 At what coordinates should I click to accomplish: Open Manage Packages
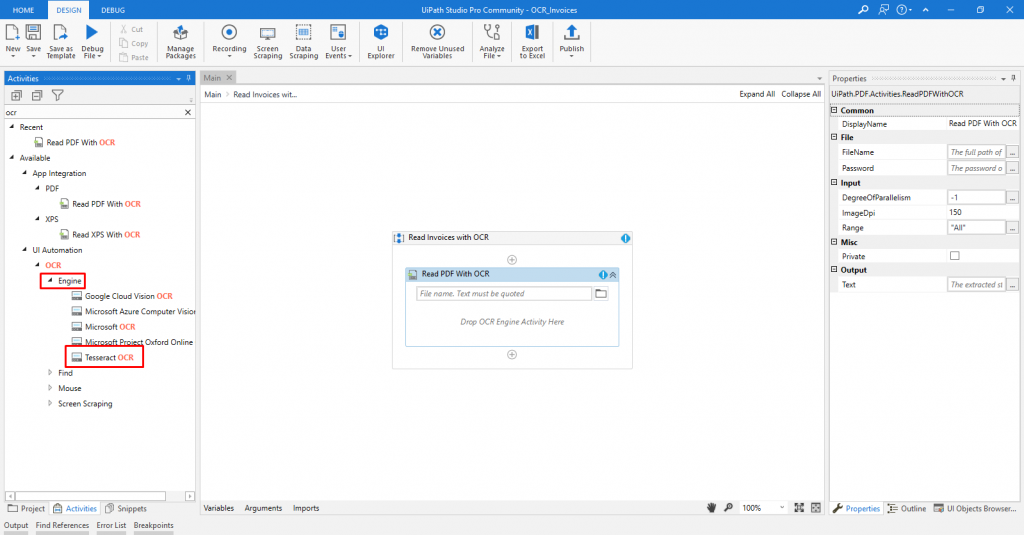[x=180, y=42]
